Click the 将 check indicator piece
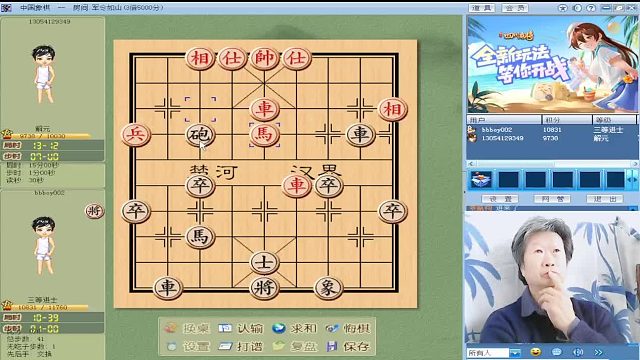This screenshot has width=640, height=360. click(x=94, y=211)
